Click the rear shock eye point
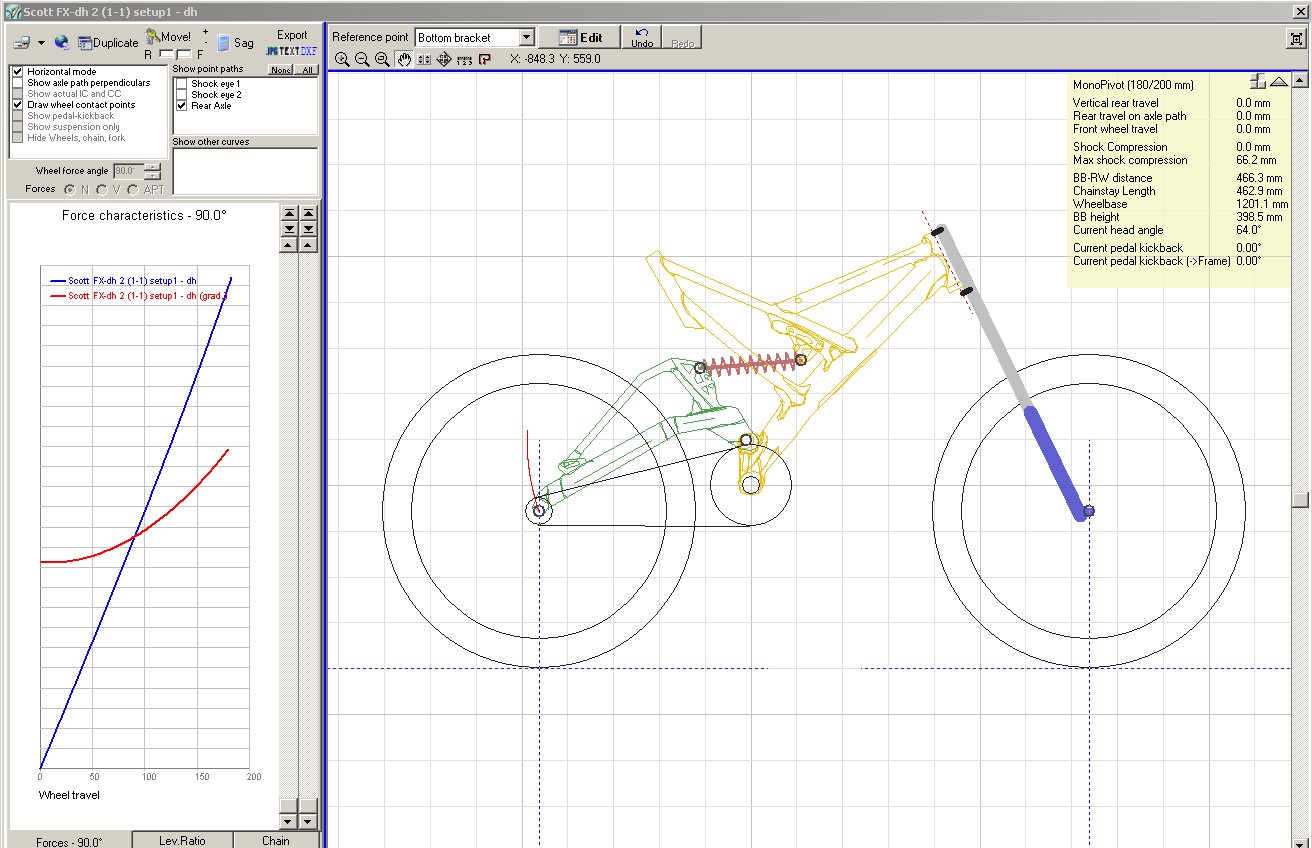The height and width of the screenshot is (848, 1312). pyautogui.click(x=701, y=368)
